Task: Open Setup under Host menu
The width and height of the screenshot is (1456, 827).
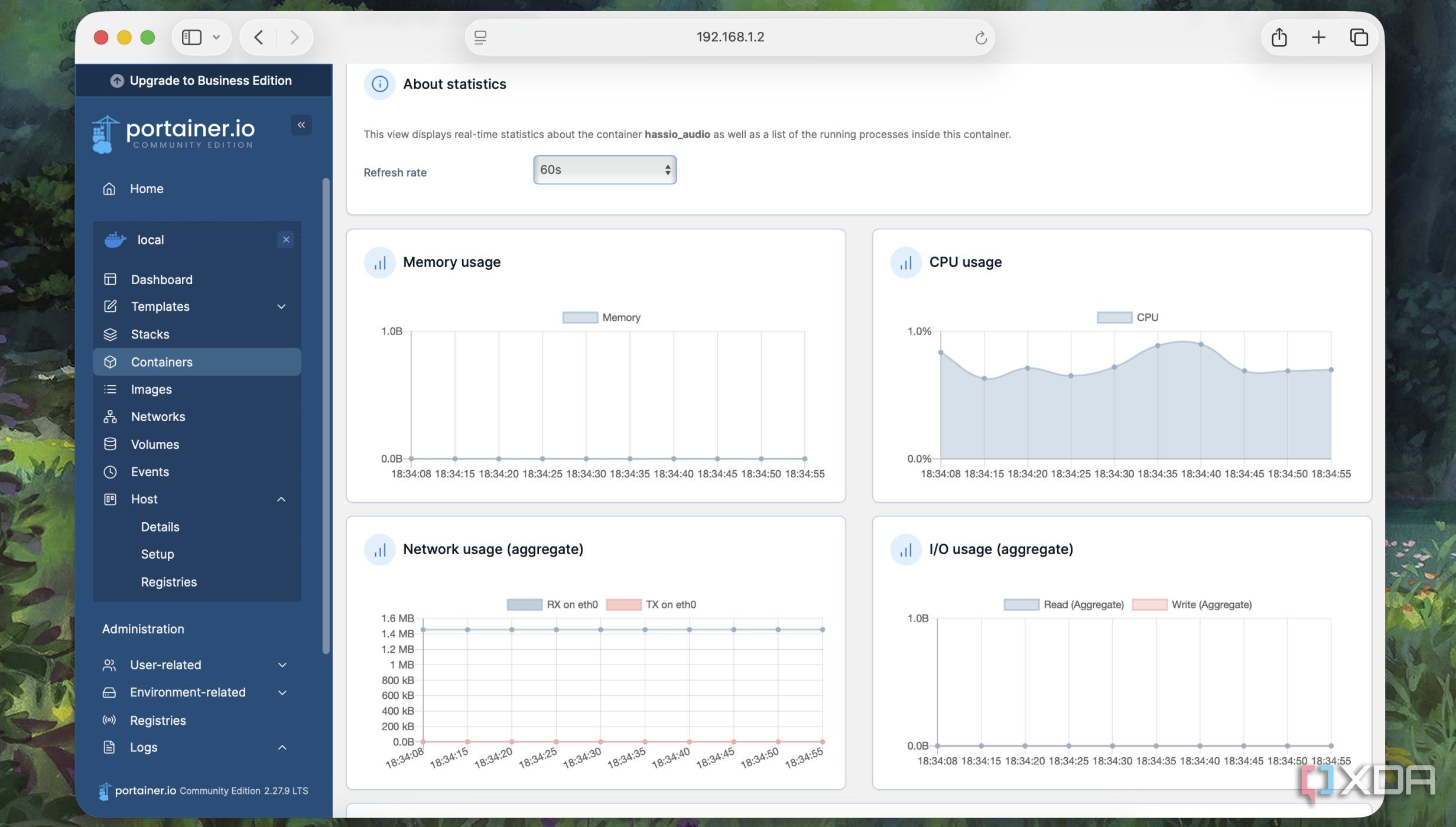Action: click(157, 554)
